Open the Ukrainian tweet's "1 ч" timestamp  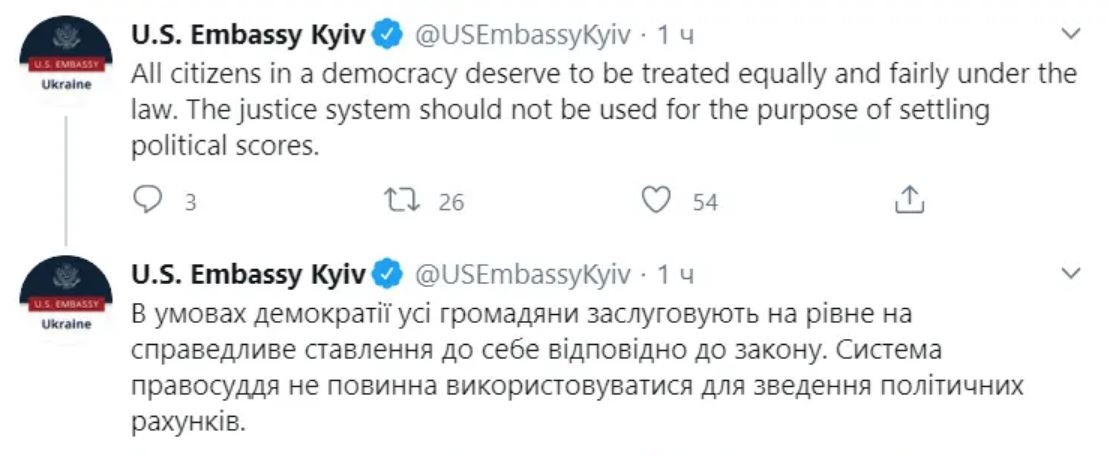pyautogui.click(x=675, y=273)
